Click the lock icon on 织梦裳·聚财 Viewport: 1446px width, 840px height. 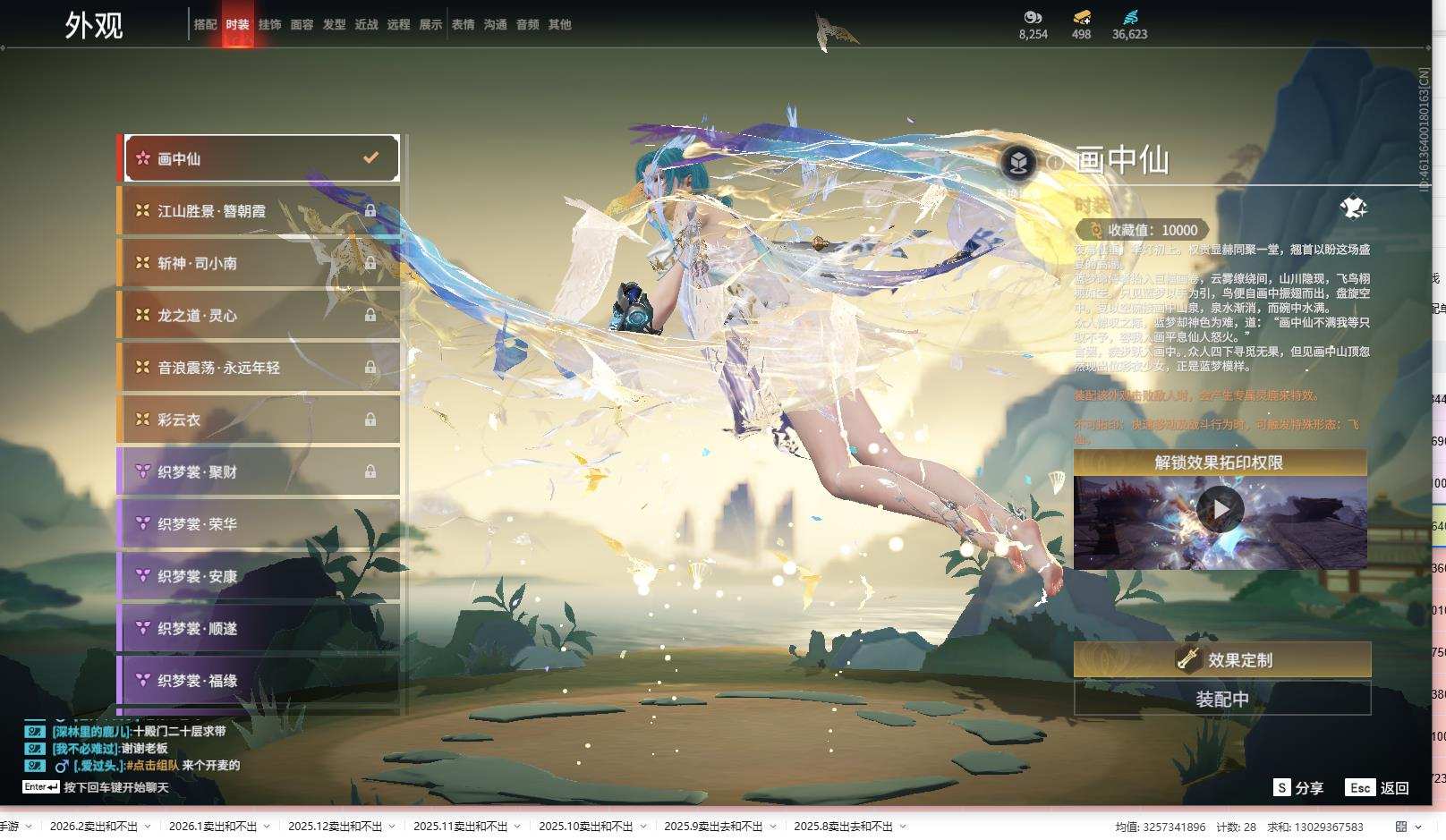click(x=370, y=471)
